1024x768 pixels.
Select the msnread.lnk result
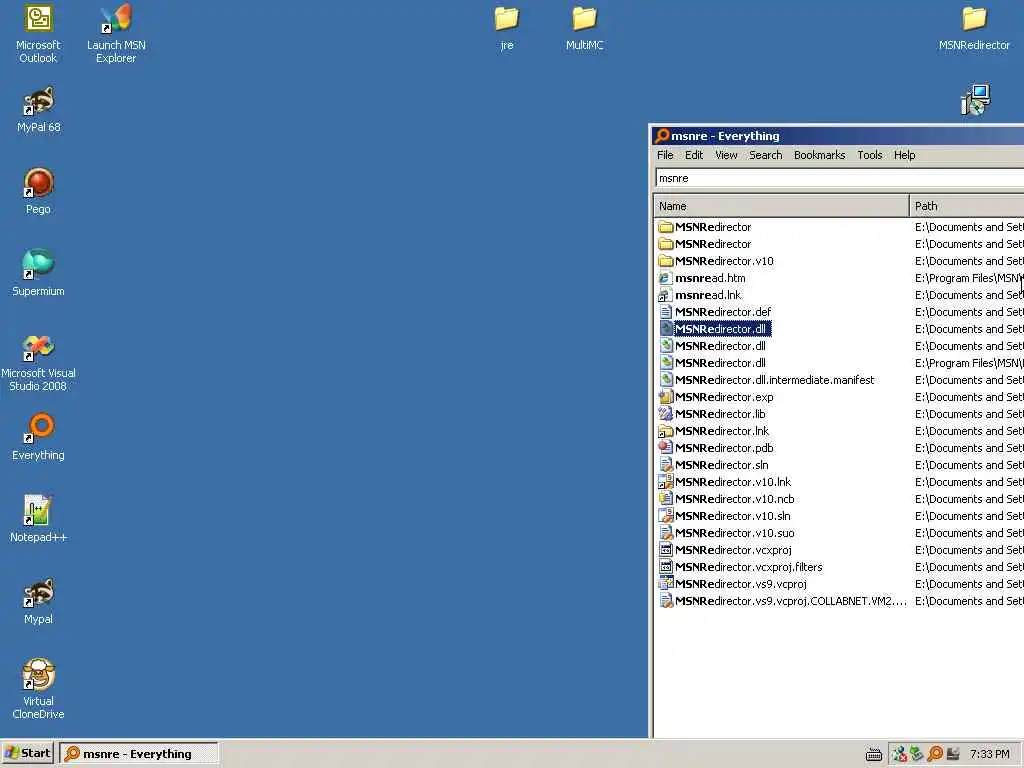708,295
